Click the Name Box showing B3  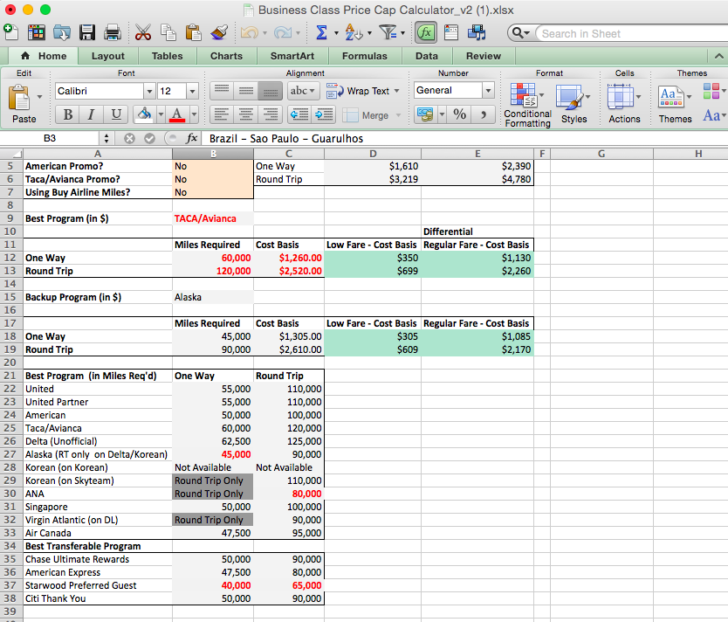pos(50,138)
